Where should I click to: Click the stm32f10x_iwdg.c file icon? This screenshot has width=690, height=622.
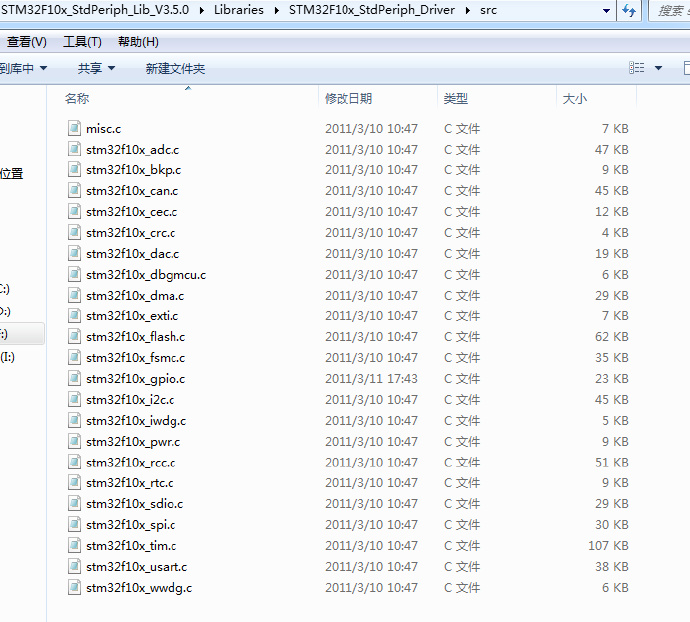coord(74,420)
